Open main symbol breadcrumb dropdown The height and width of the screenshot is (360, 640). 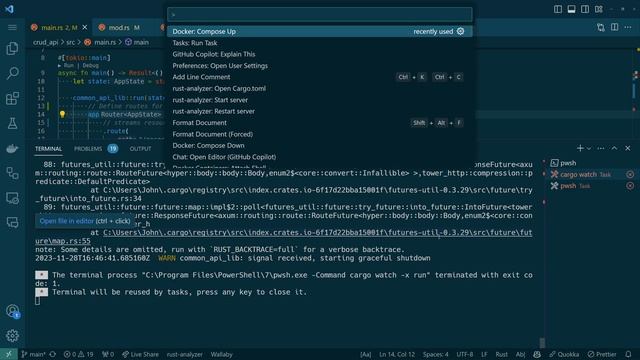click(x=137, y=42)
